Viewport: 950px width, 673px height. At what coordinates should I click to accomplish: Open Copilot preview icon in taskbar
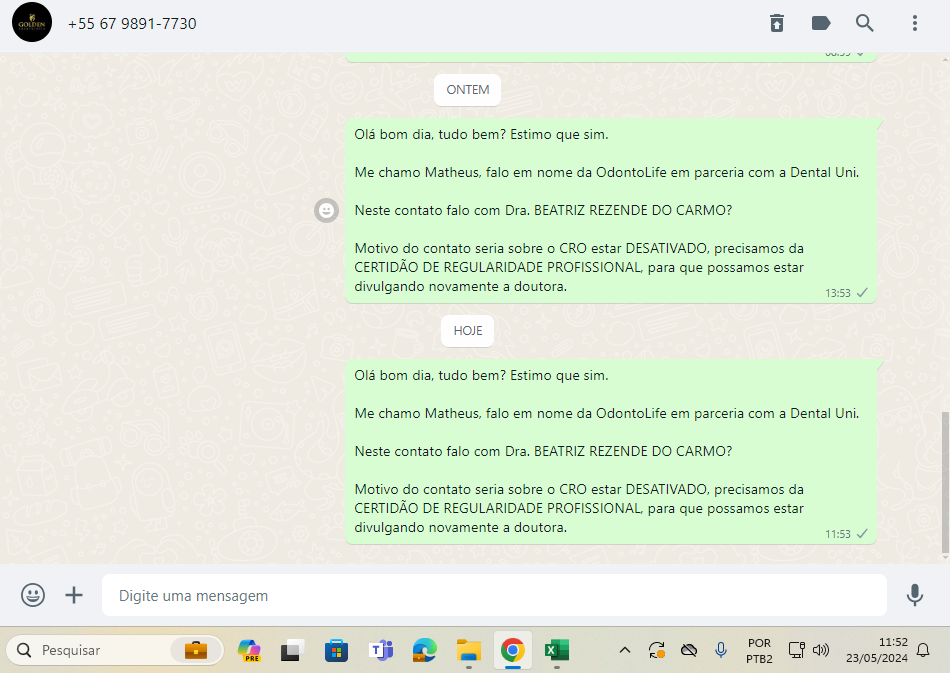[249, 651]
